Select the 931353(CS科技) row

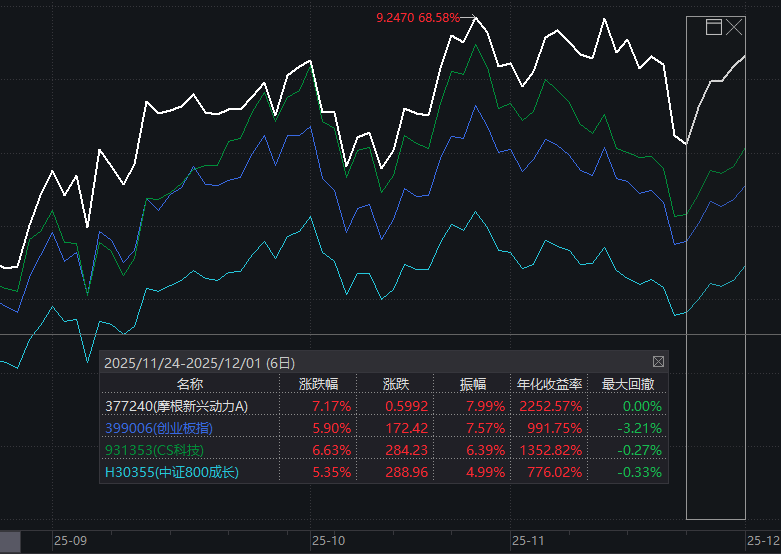[384, 450]
